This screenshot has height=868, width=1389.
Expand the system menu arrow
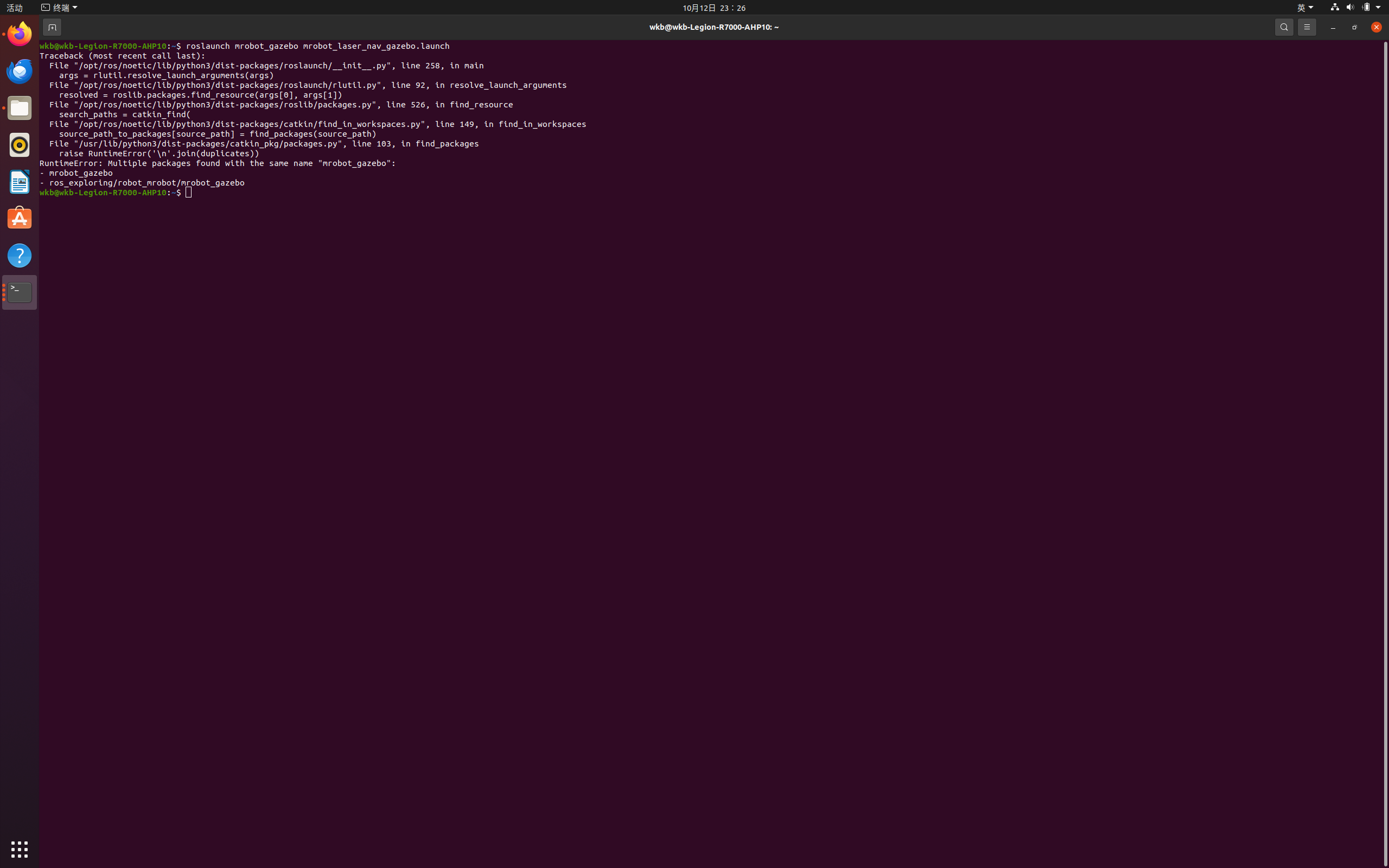pyautogui.click(x=1378, y=8)
